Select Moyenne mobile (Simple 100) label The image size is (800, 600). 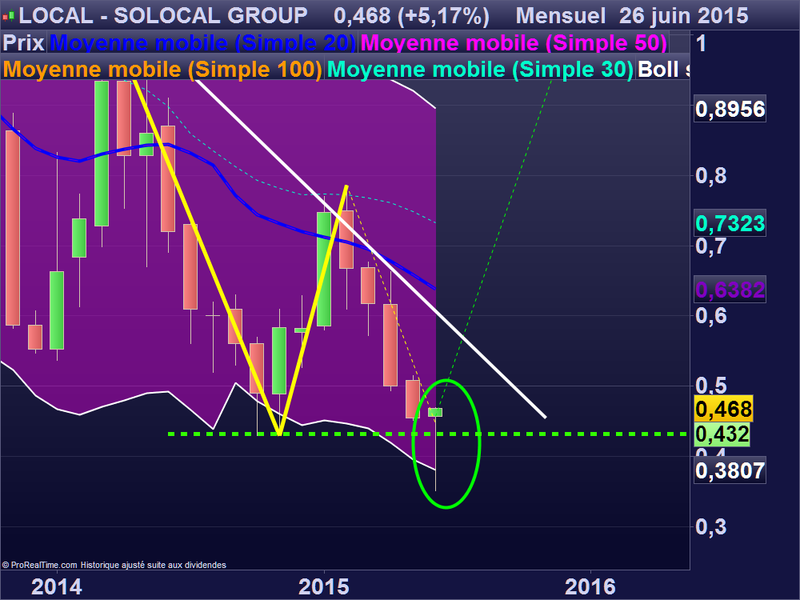pos(162,69)
